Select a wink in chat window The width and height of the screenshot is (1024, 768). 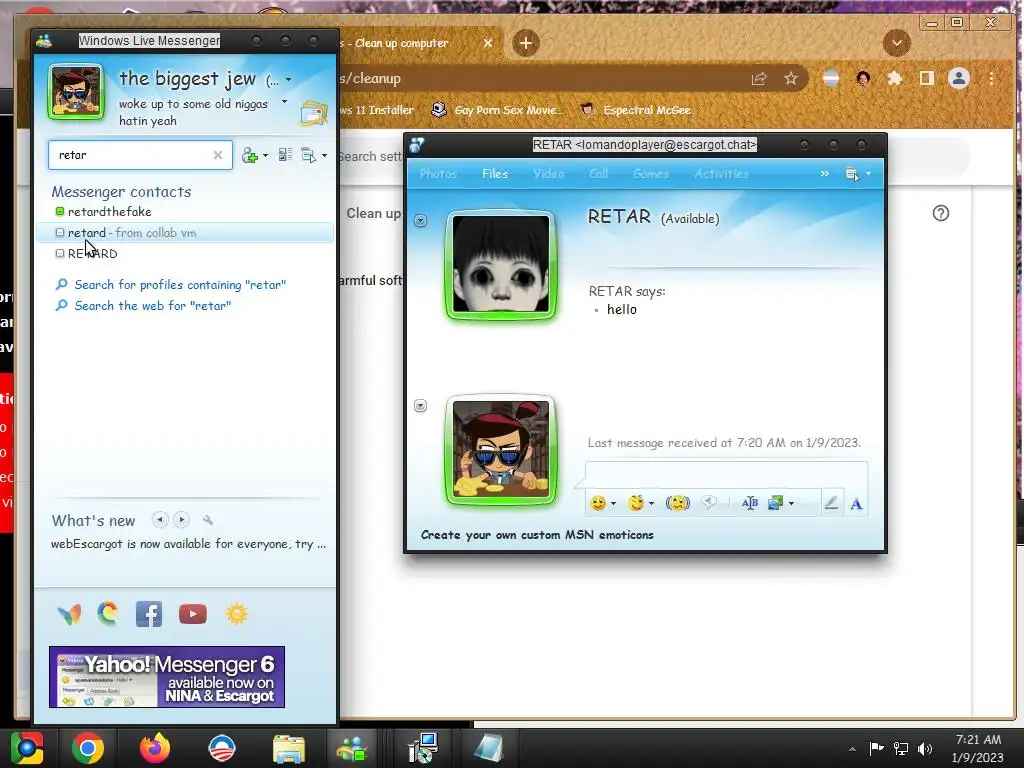[635, 503]
